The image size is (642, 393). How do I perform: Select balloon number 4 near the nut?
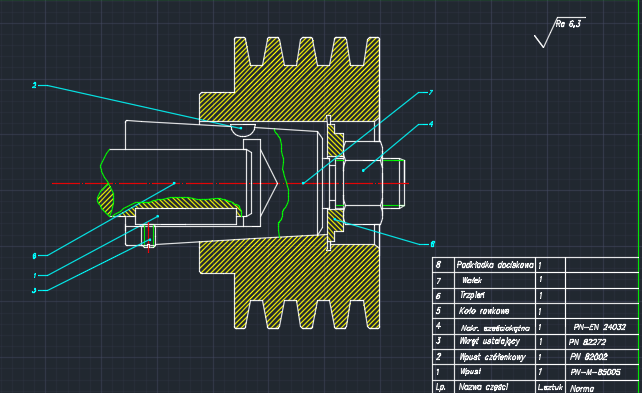(431, 124)
